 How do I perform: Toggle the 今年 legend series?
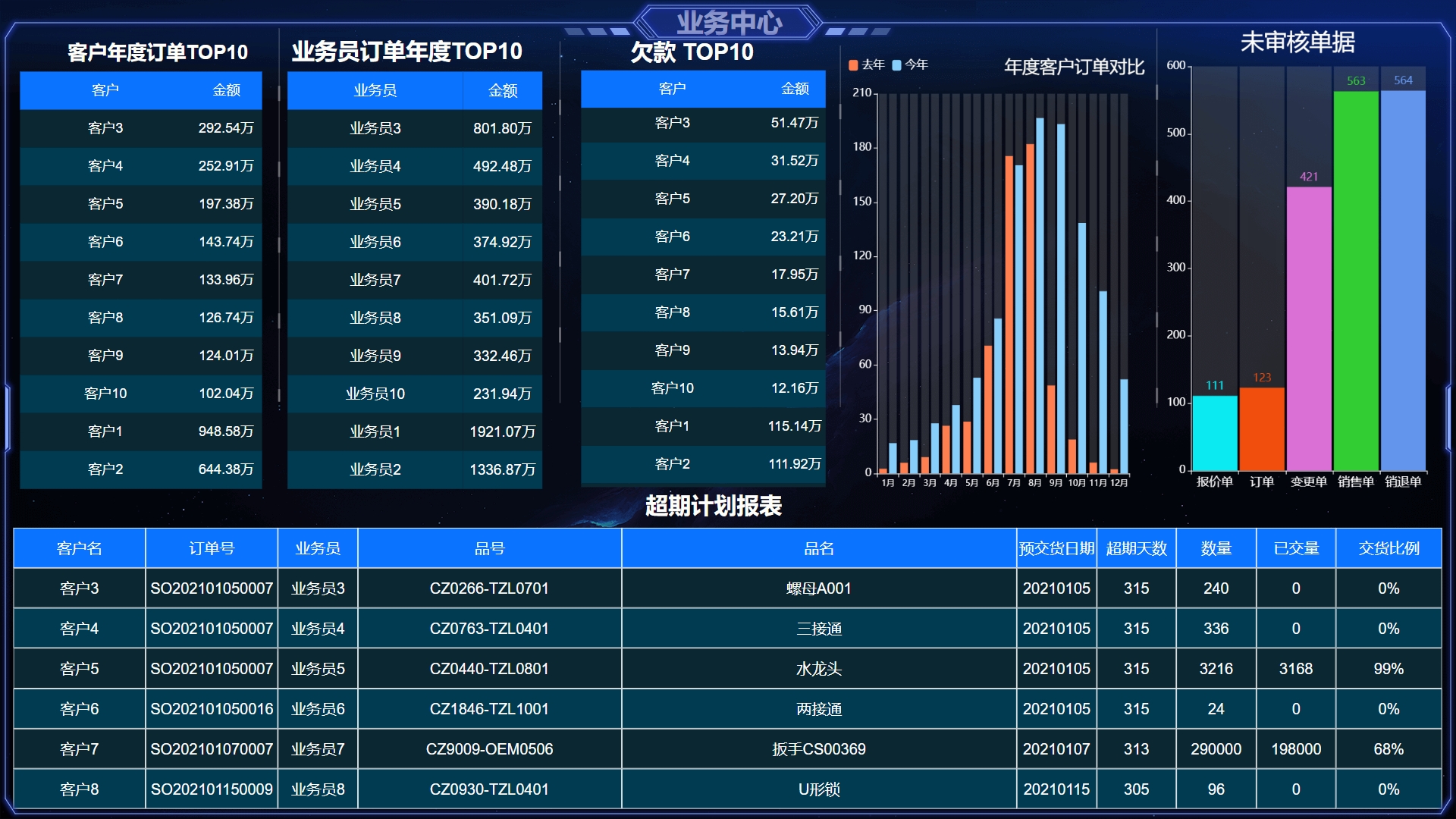[x=910, y=65]
